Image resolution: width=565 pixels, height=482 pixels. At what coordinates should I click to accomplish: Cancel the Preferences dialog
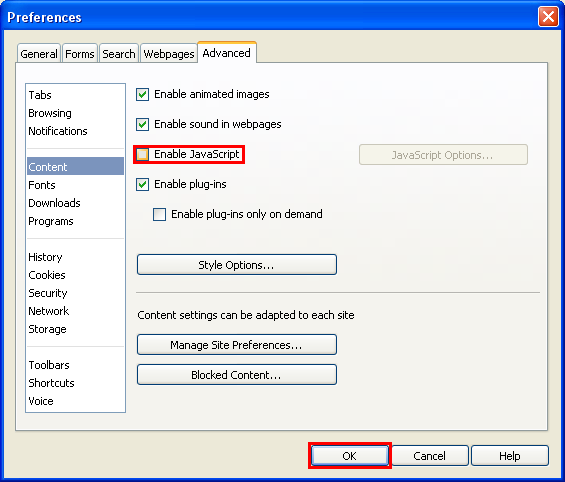pos(430,456)
